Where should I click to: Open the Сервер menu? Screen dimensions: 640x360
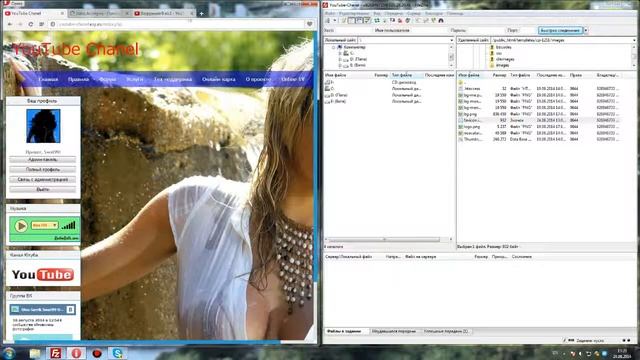413,13
